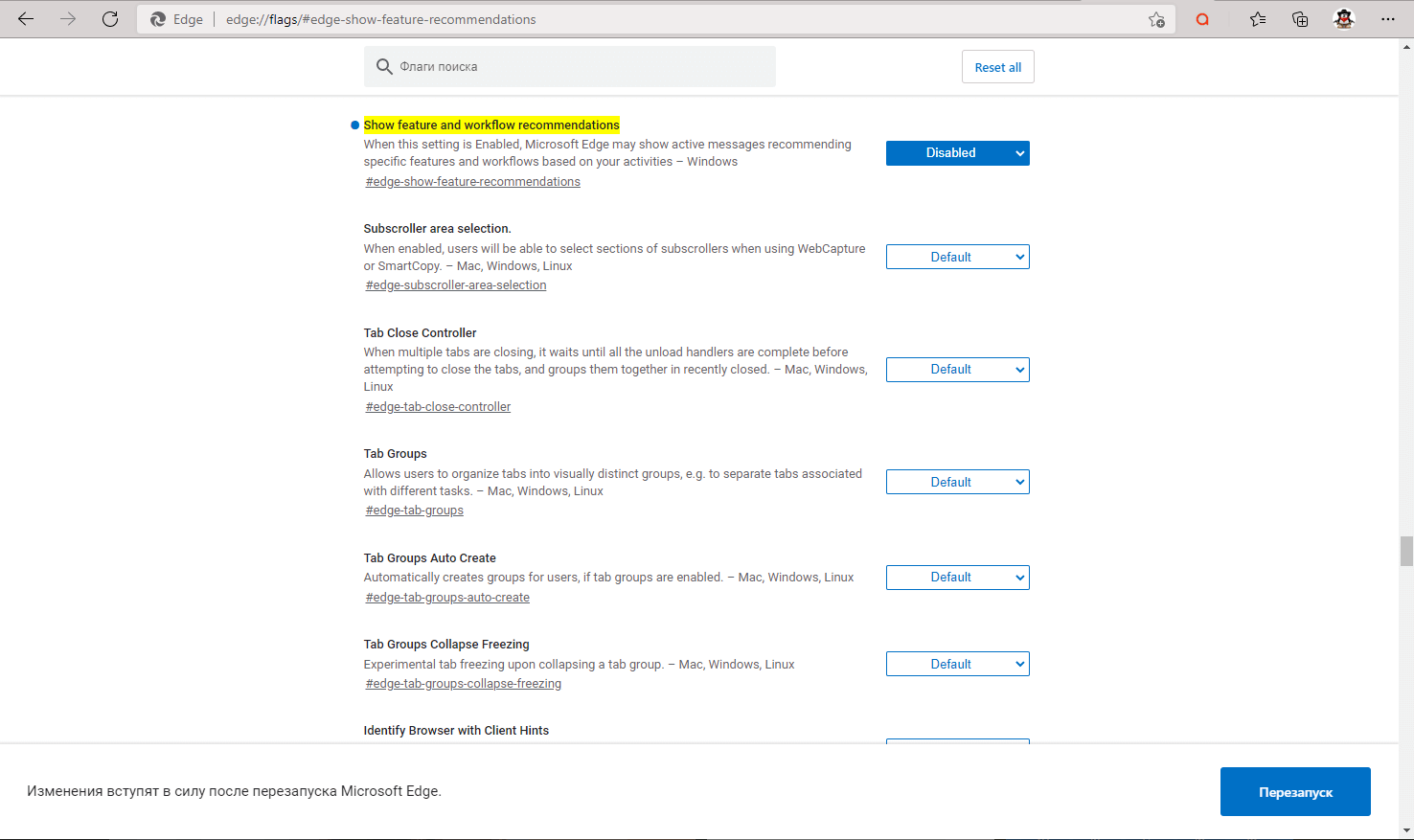Open the Favorites list

1258,19
